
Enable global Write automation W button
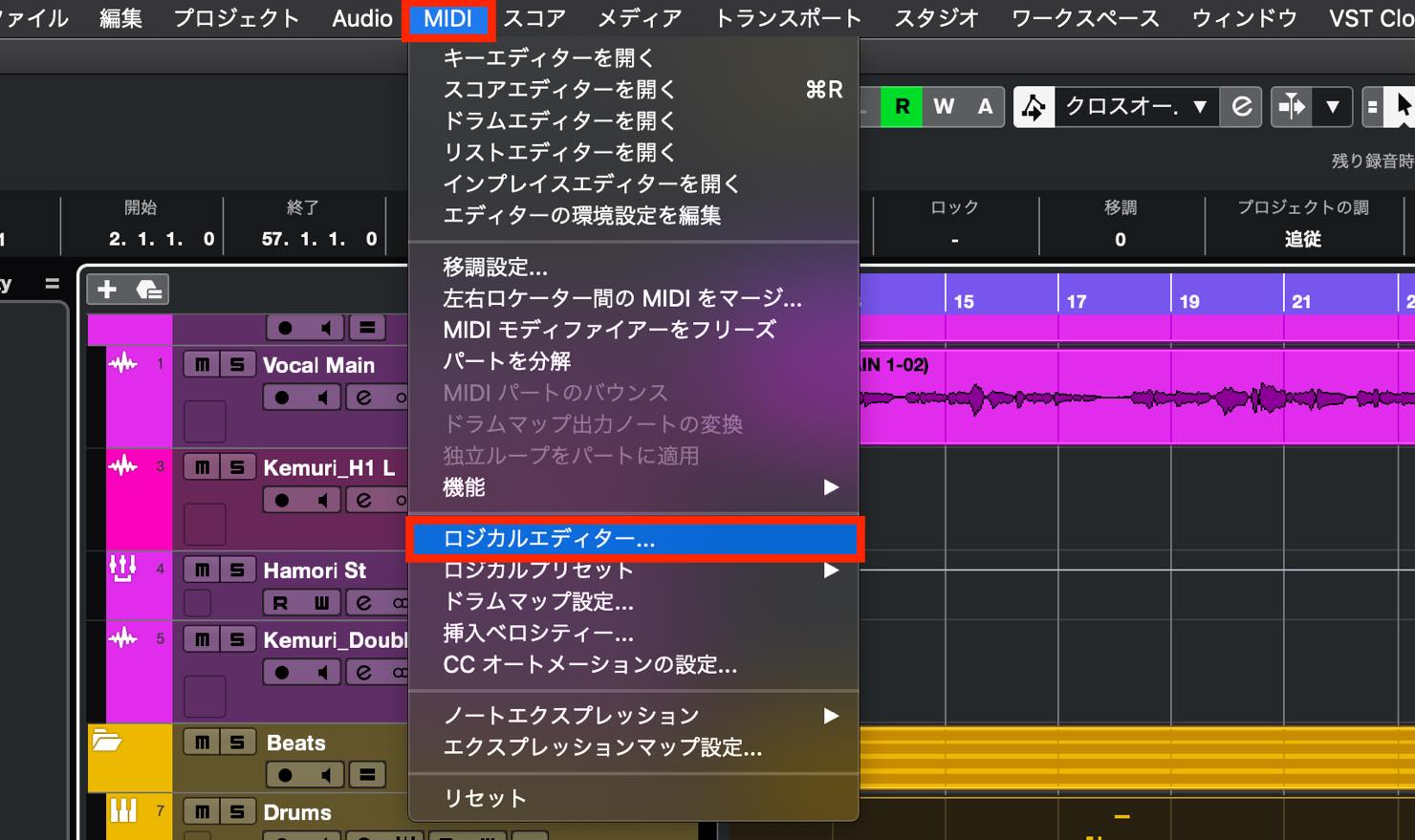944,106
